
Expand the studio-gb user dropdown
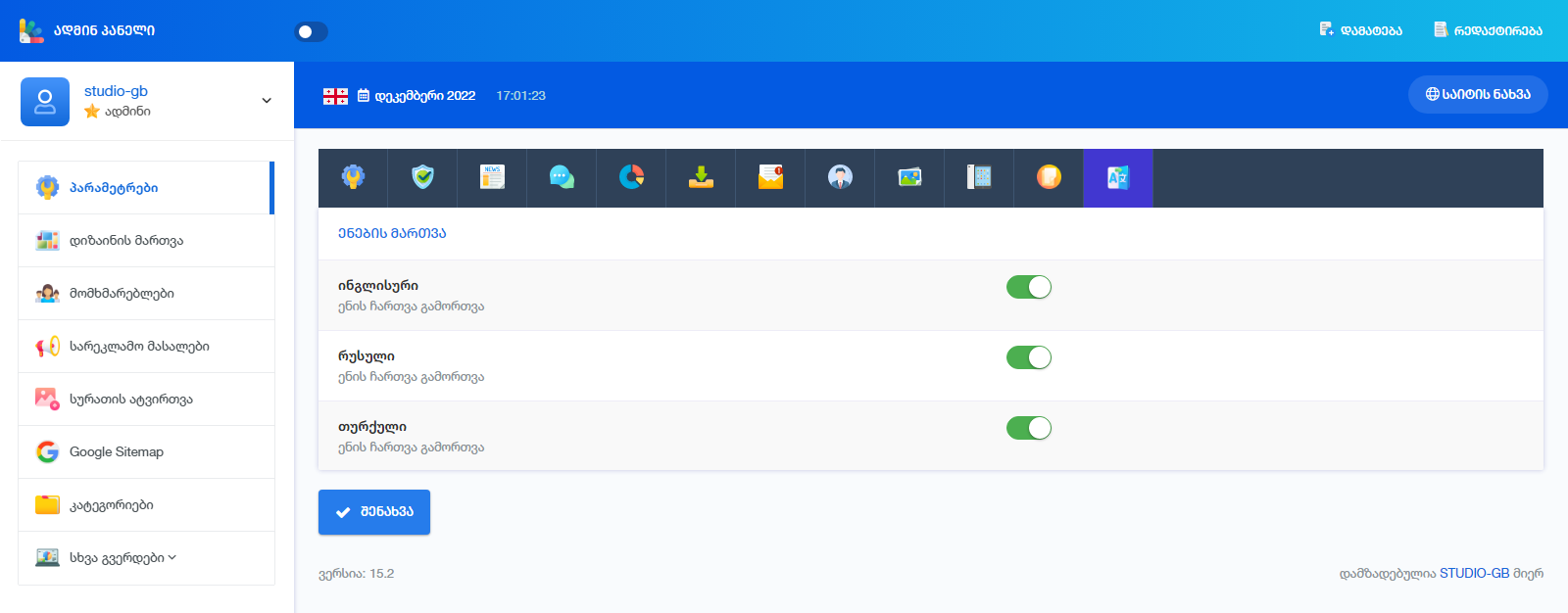266,101
